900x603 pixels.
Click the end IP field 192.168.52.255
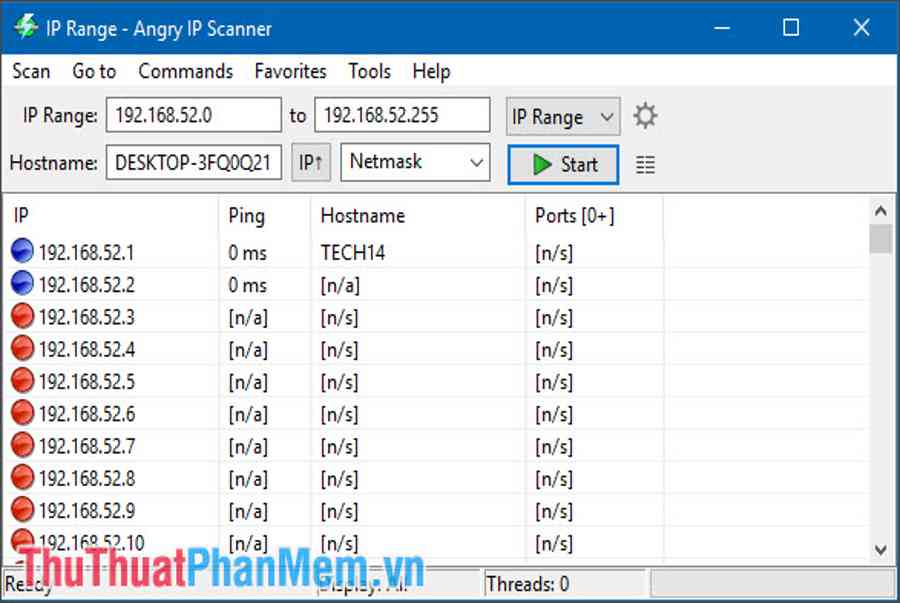tap(402, 115)
